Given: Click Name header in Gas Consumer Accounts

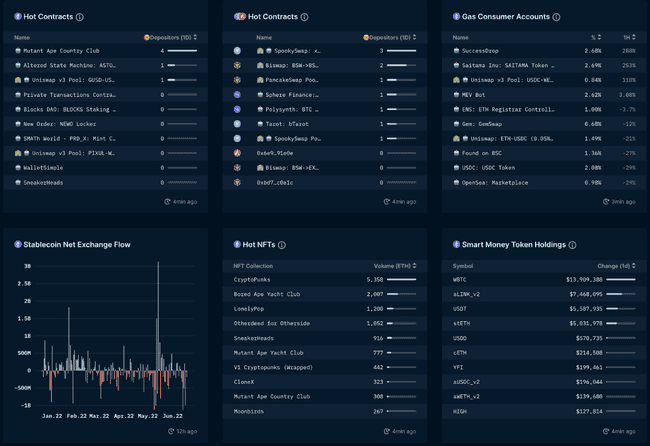Looking at the screenshot, I should pos(460,37).
